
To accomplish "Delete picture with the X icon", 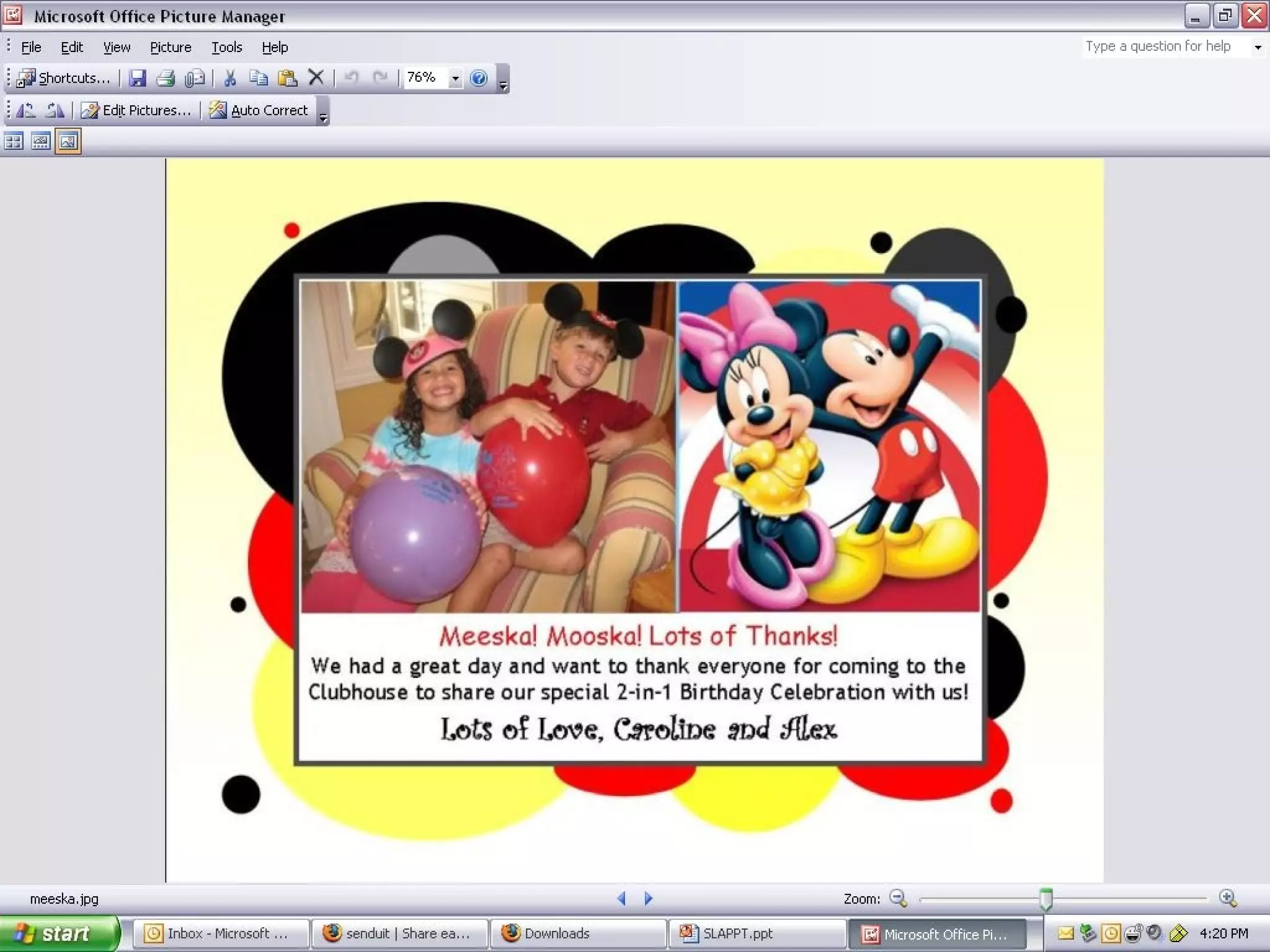I will pos(316,77).
